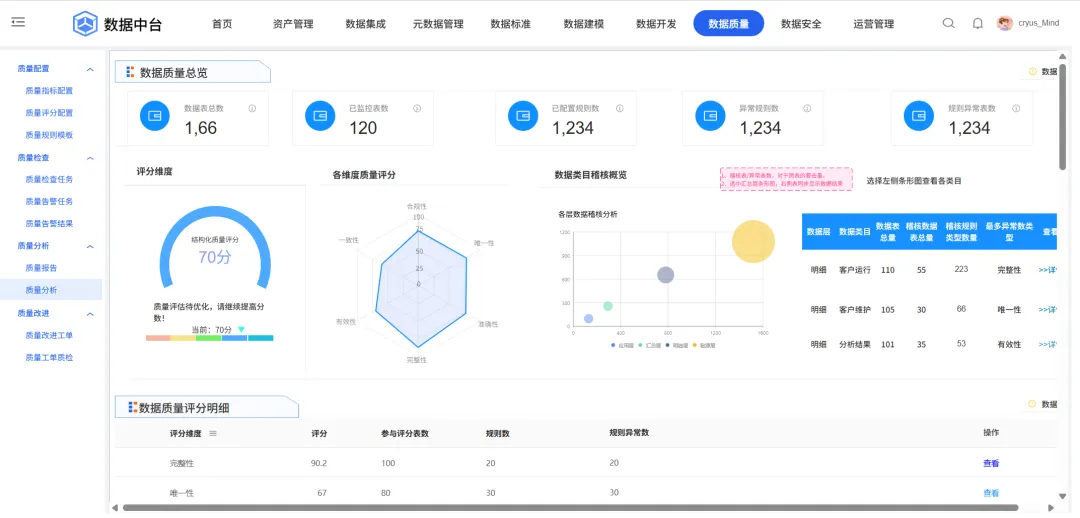
Task: Select the active 数据质量 tab
Action: click(729, 23)
